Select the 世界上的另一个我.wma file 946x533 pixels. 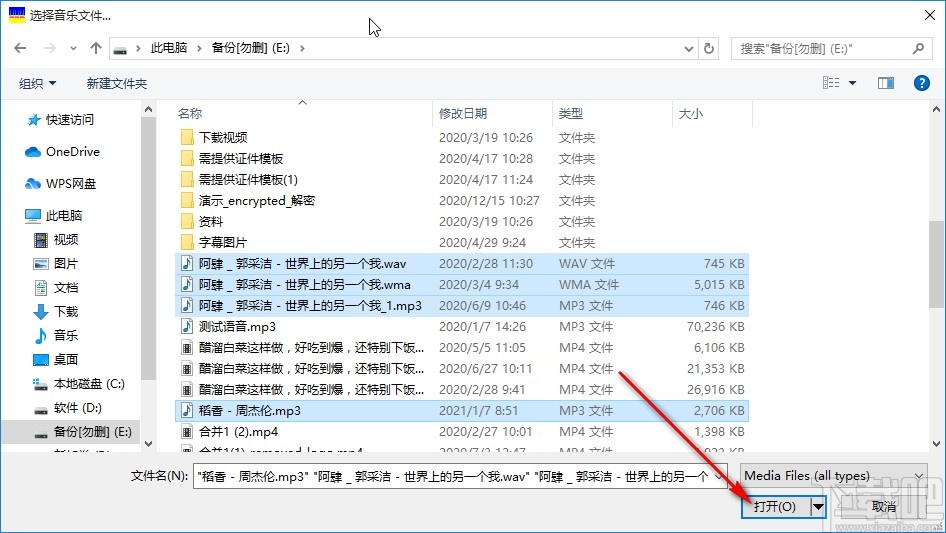(462, 284)
